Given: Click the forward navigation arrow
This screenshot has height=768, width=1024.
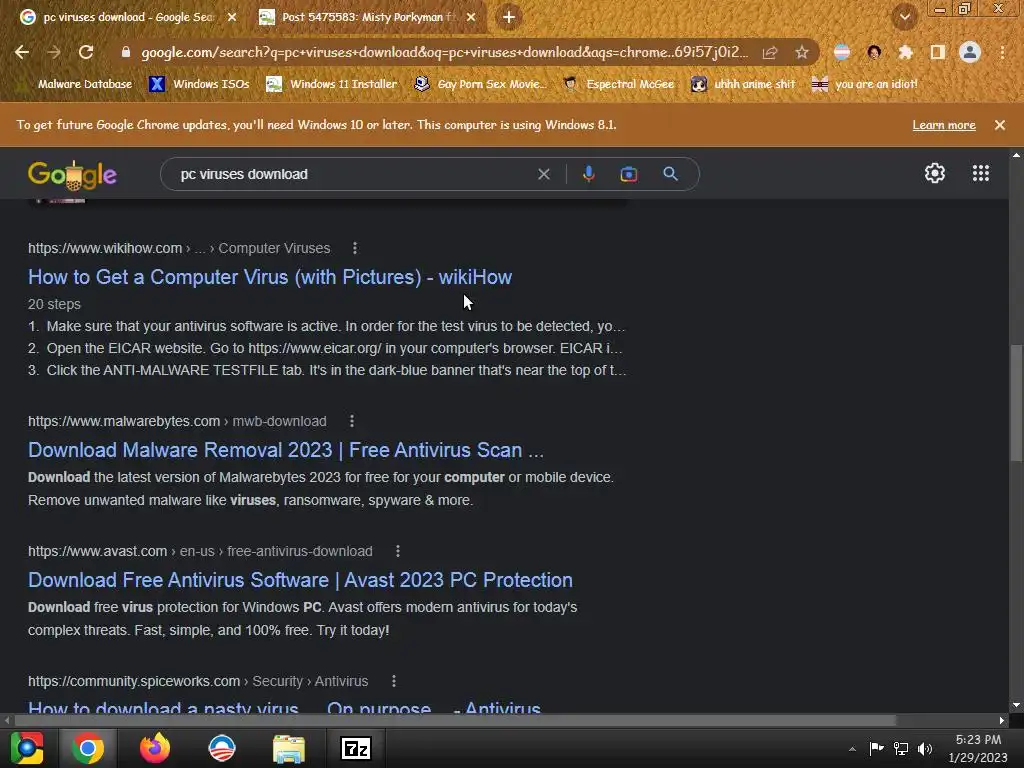Looking at the screenshot, I should (x=54, y=52).
